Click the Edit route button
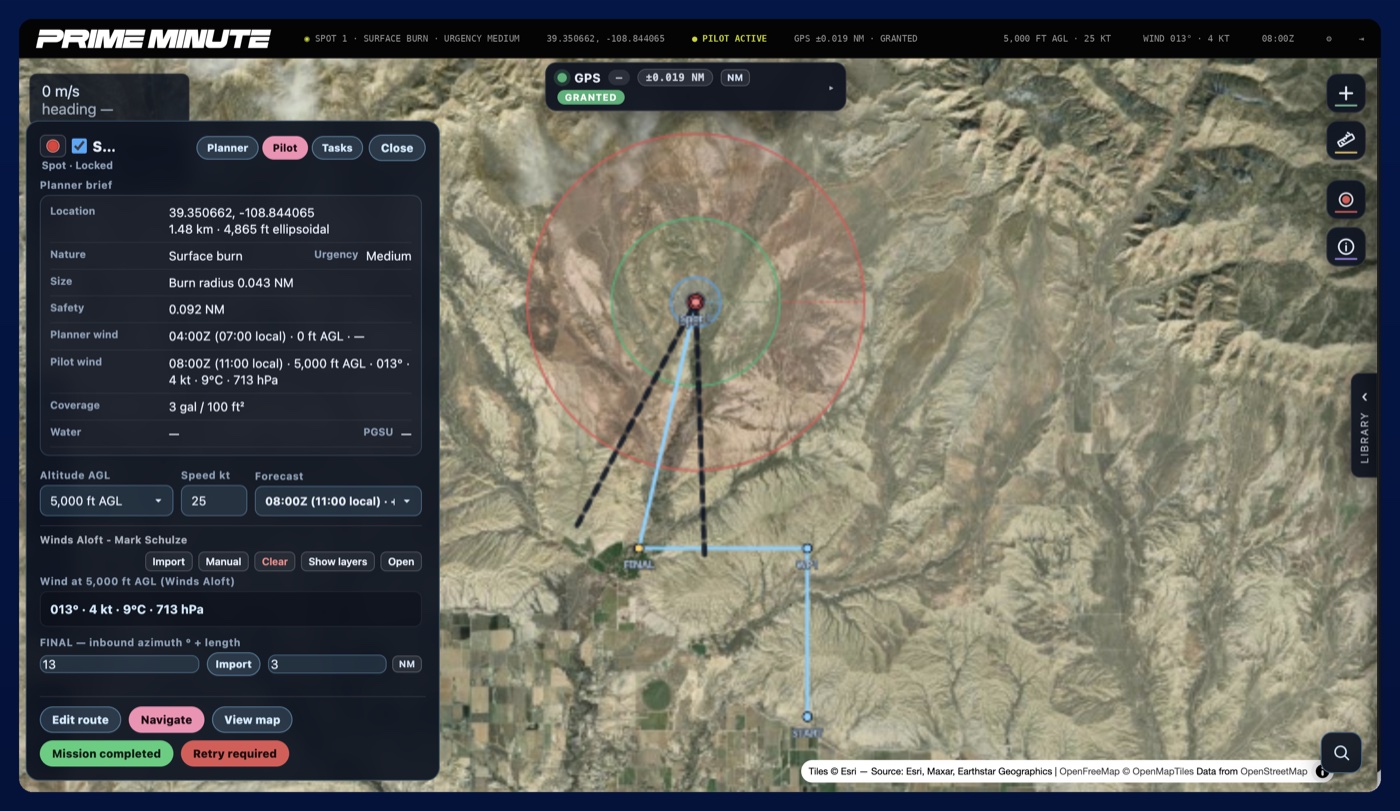Viewport: 1400px width, 811px height. (x=80, y=720)
